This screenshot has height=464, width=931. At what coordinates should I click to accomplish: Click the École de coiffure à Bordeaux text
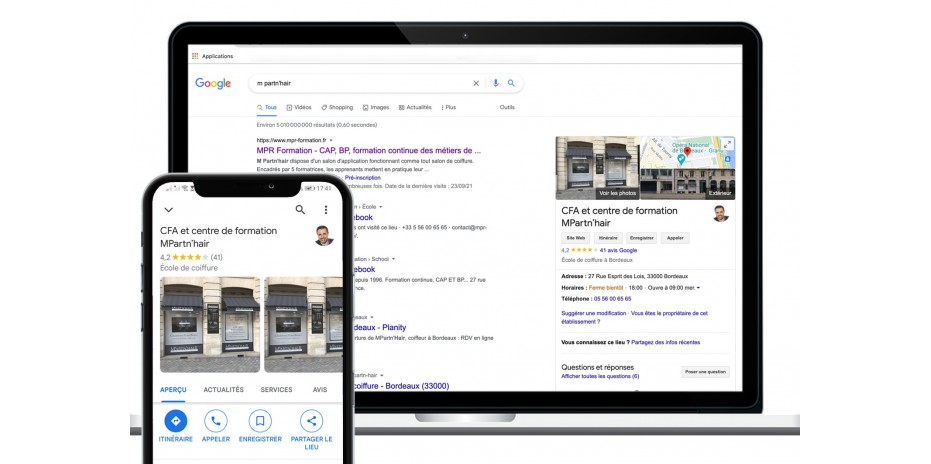pyautogui.click(x=597, y=260)
